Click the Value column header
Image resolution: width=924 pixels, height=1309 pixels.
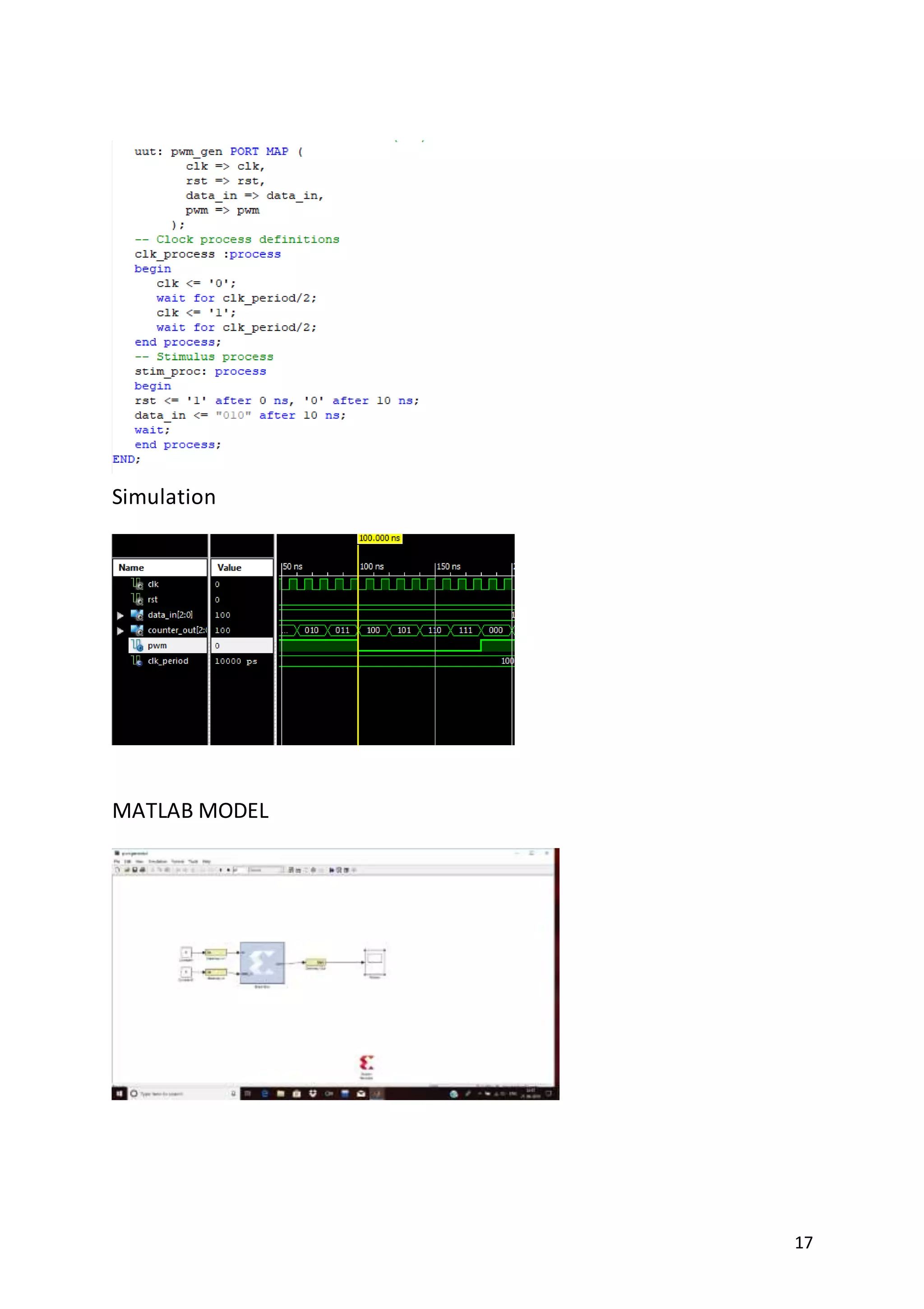242,567
